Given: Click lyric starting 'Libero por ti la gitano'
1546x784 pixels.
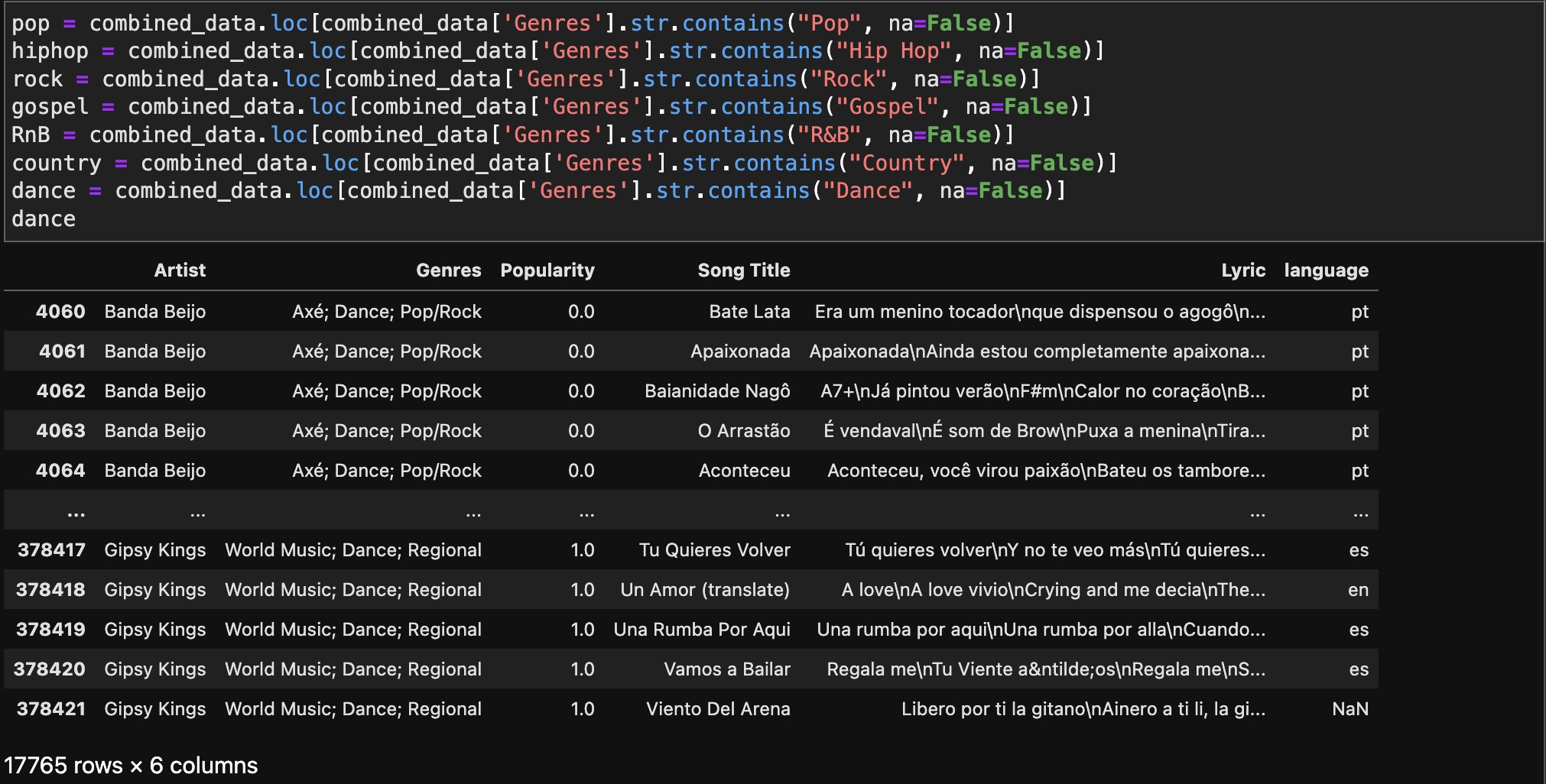Looking at the screenshot, I should (x=1083, y=709).
